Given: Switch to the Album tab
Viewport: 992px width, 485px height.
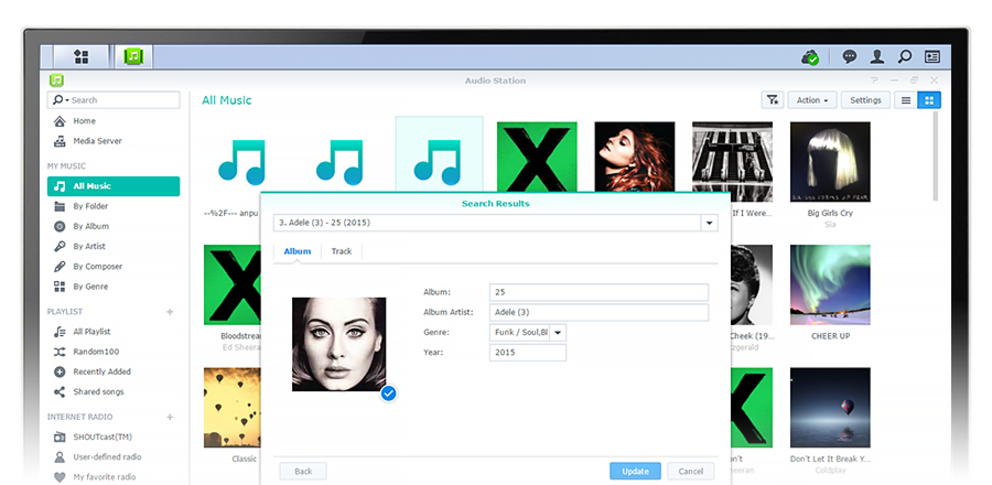Looking at the screenshot, I should click(x=297, y=251).
